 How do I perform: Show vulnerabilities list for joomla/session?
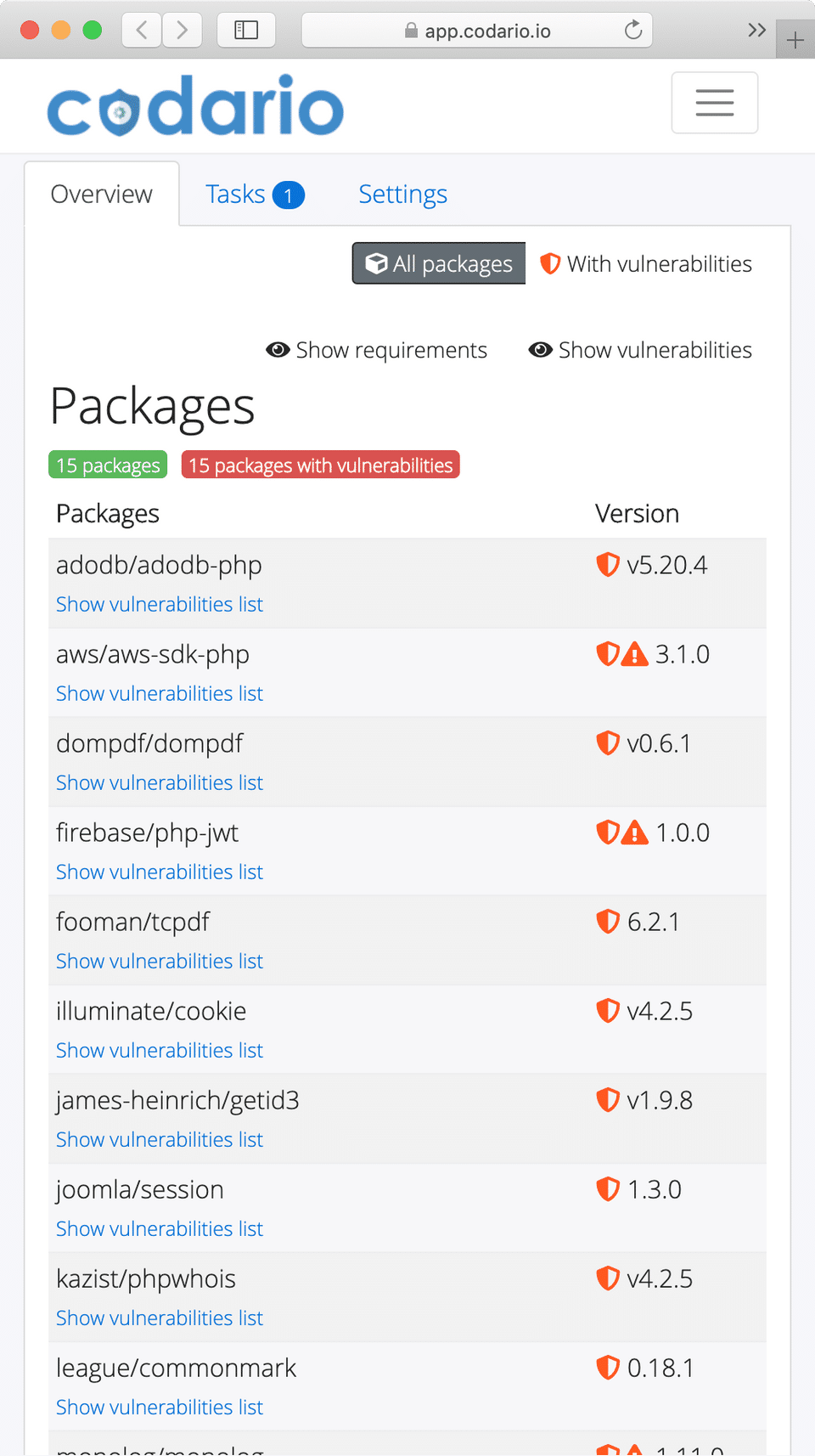160,1228
